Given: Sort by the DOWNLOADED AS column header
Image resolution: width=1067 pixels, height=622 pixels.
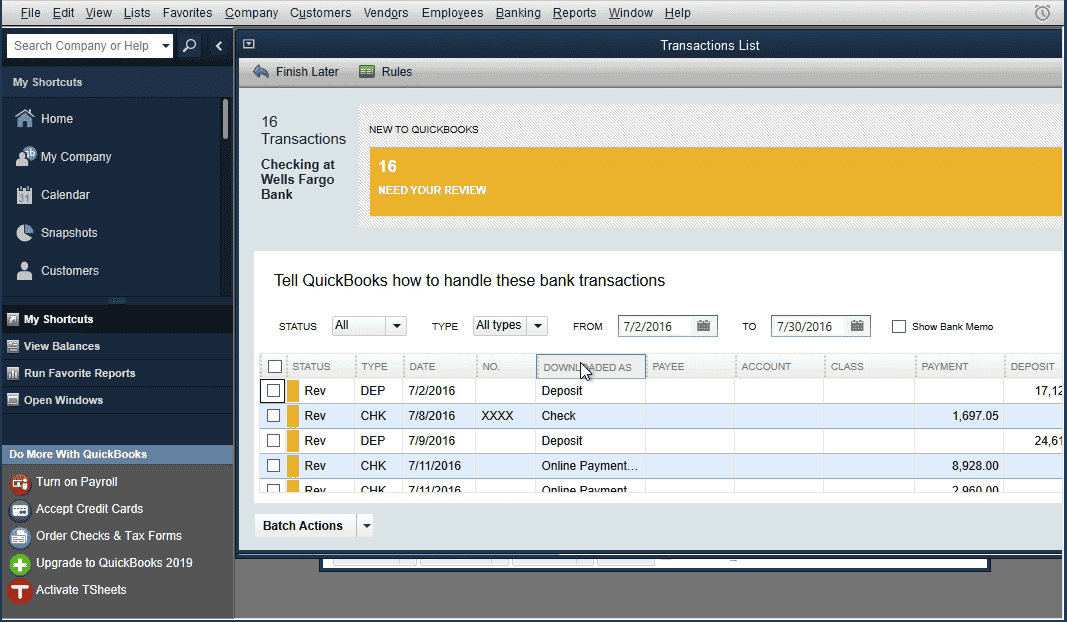Looking at the screenshot, I should [x=591, y=367].
